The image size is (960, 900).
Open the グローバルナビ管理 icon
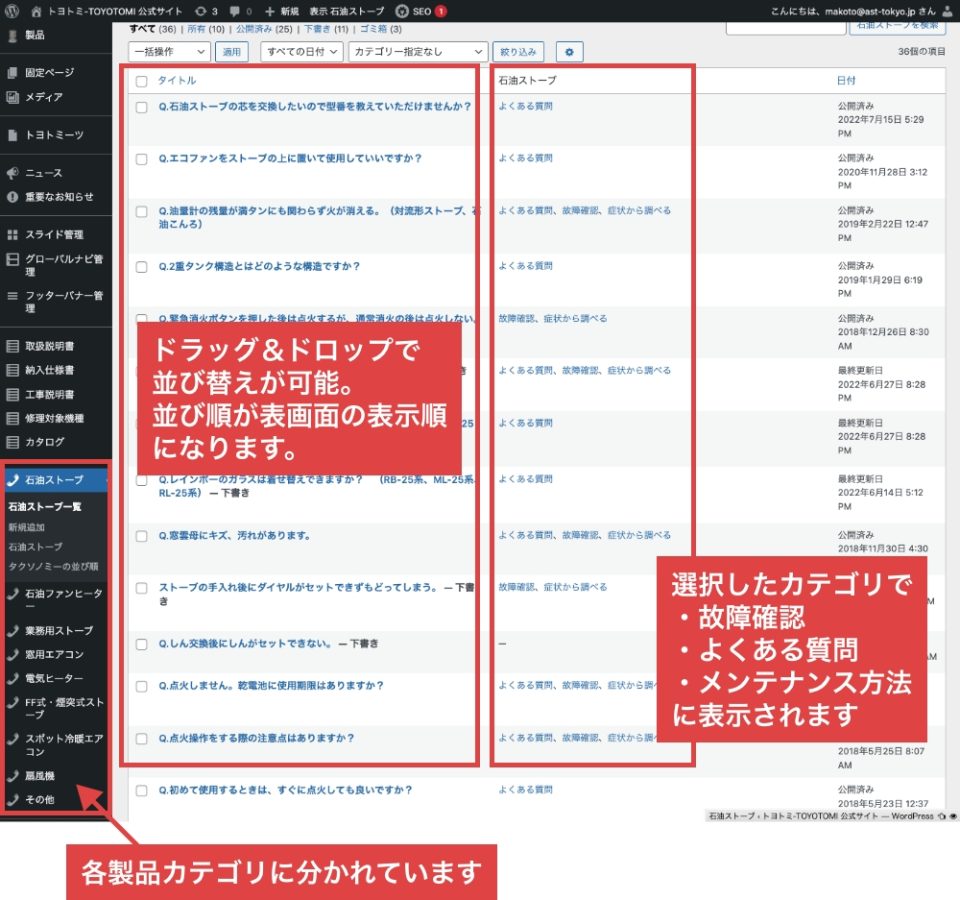12,260
